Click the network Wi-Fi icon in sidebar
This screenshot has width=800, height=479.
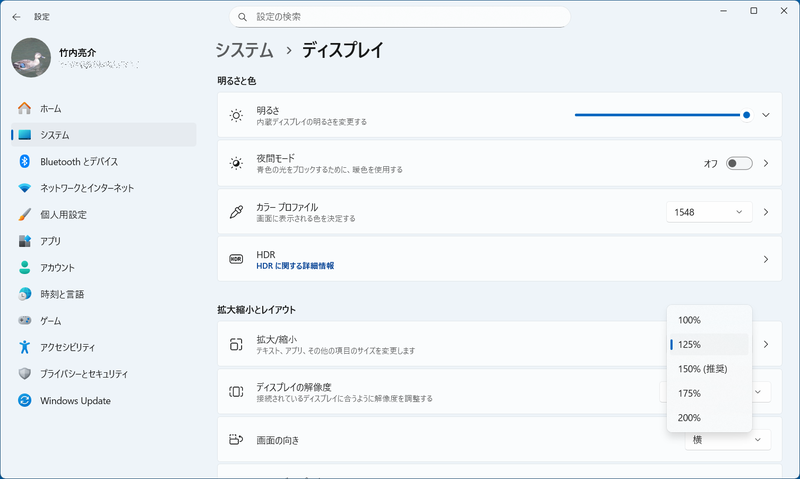tap(24, 188)
